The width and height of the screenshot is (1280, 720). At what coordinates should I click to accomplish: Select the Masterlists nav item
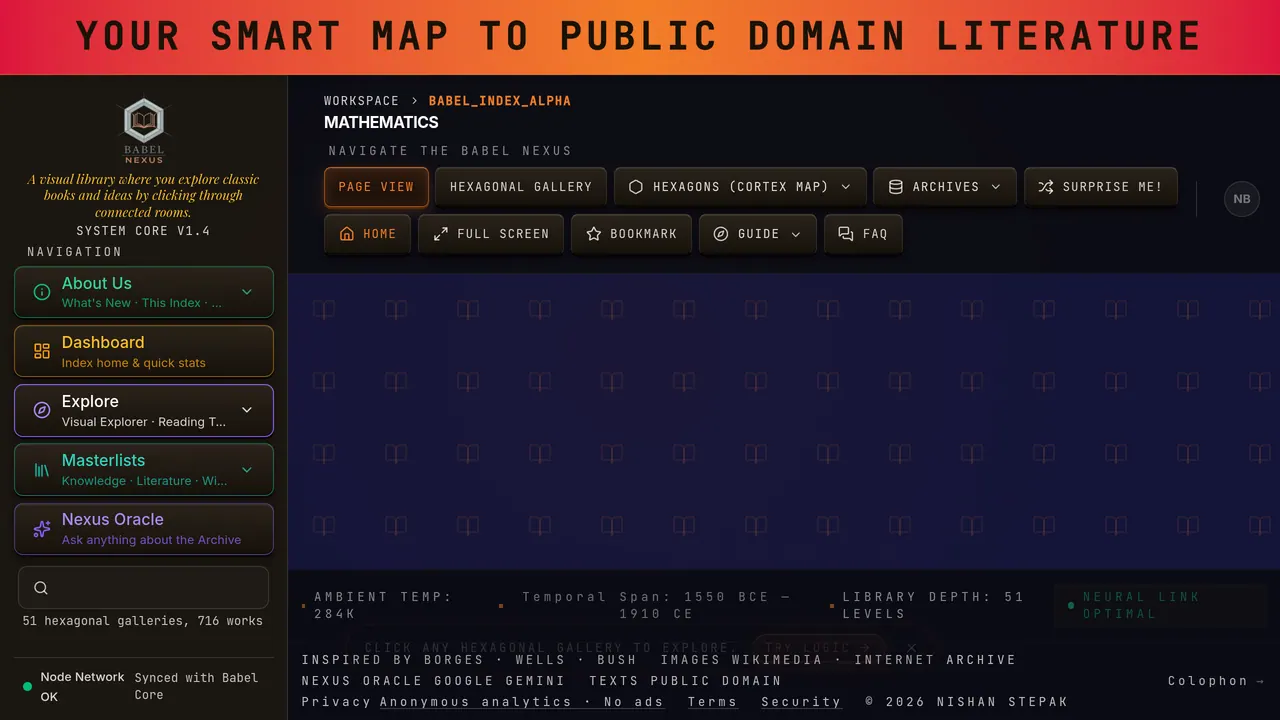[144, 469]
